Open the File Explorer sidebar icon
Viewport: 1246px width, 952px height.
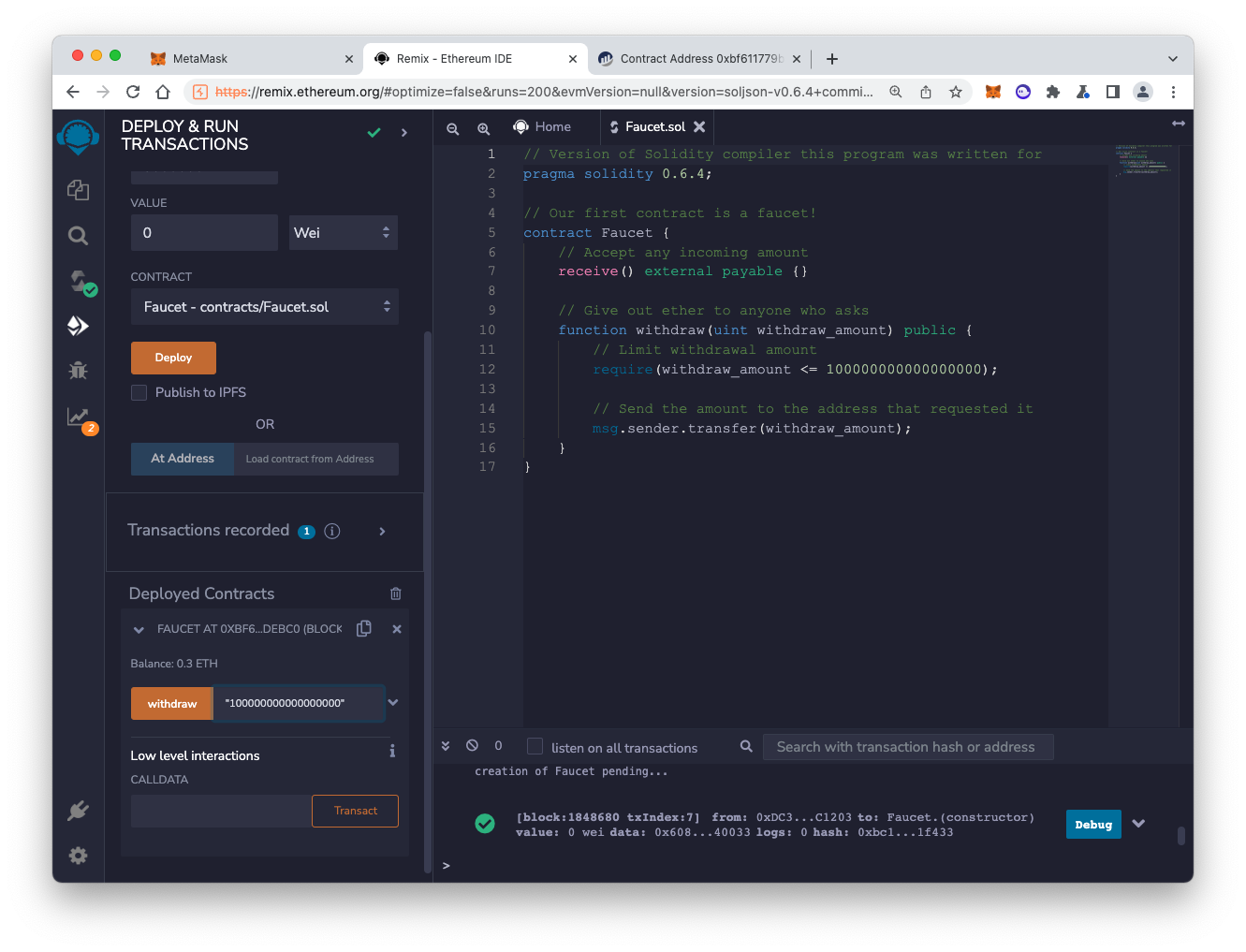point(78,190)
